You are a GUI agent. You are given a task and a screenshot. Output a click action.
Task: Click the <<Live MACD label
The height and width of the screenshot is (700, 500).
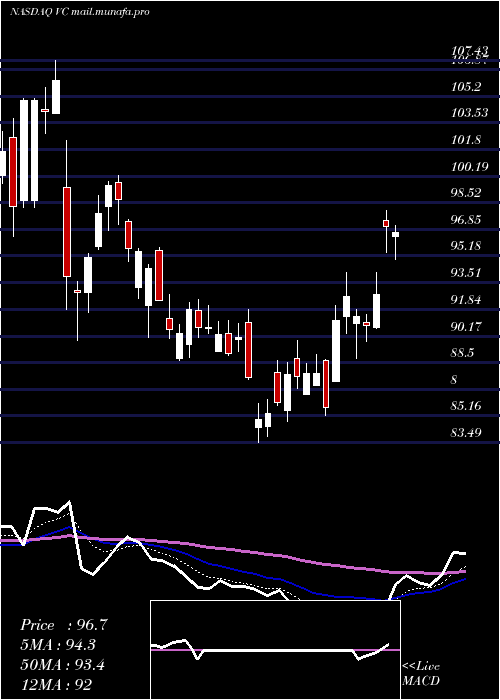coord(421,673)
